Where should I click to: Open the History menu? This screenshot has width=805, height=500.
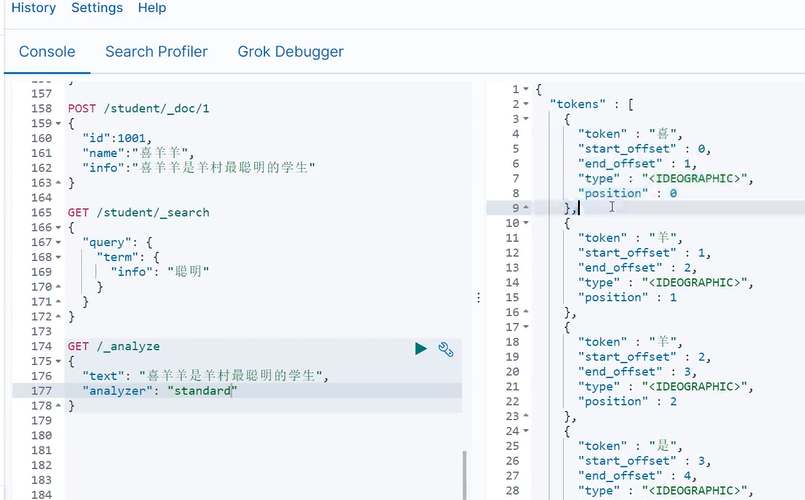(33, 8)
